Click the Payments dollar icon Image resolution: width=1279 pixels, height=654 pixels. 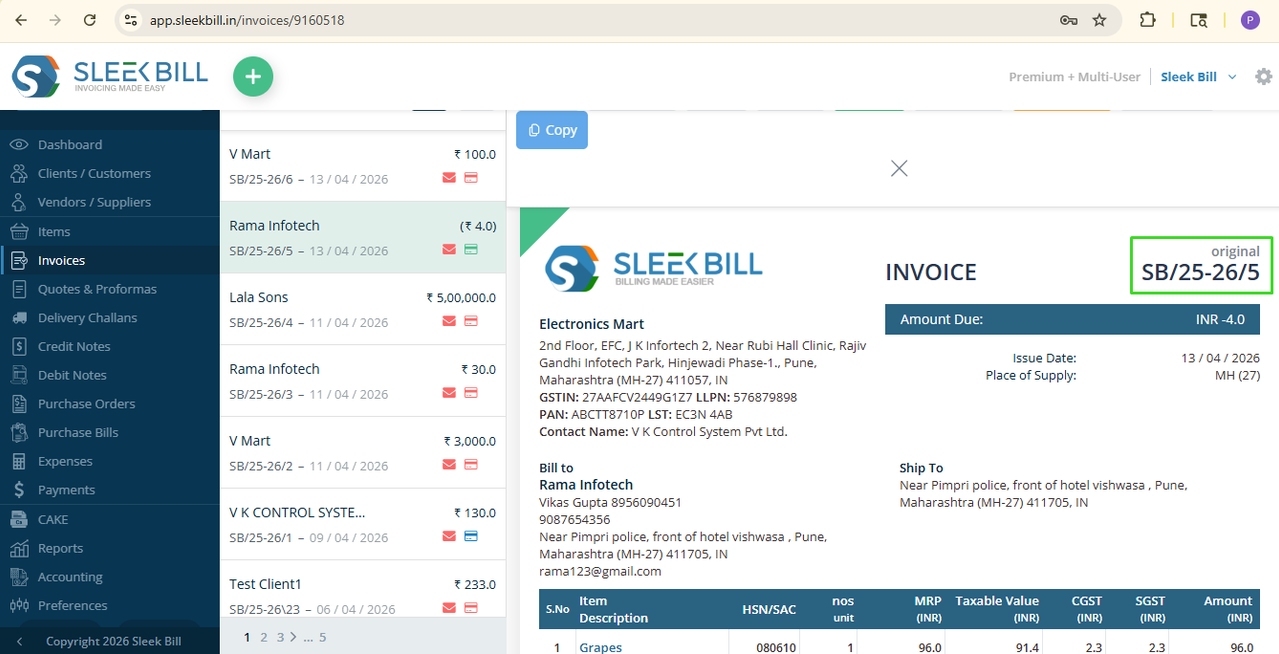pyautogui.click(x=19, y=490)
